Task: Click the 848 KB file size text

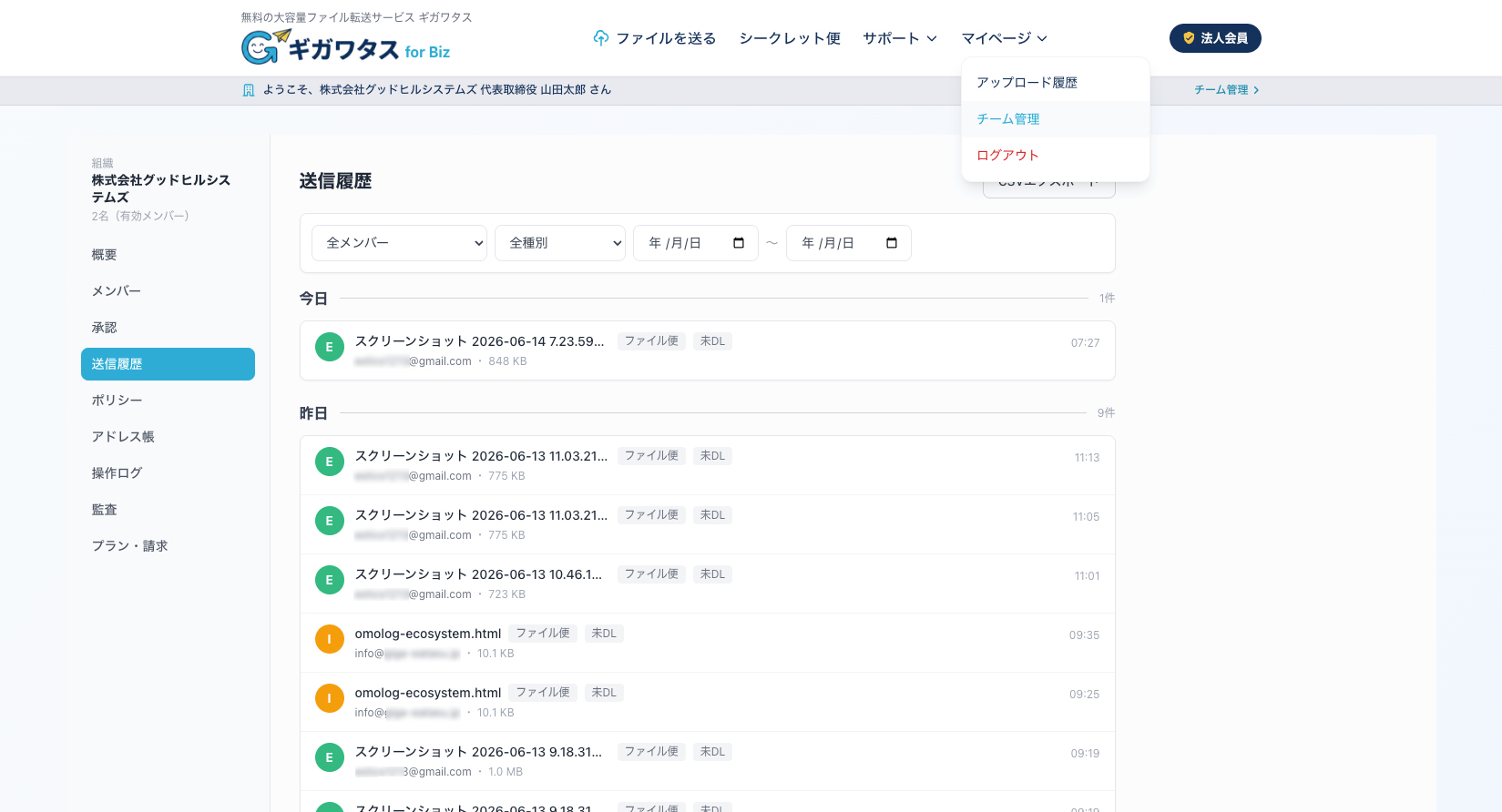Action: click(507, 361)
